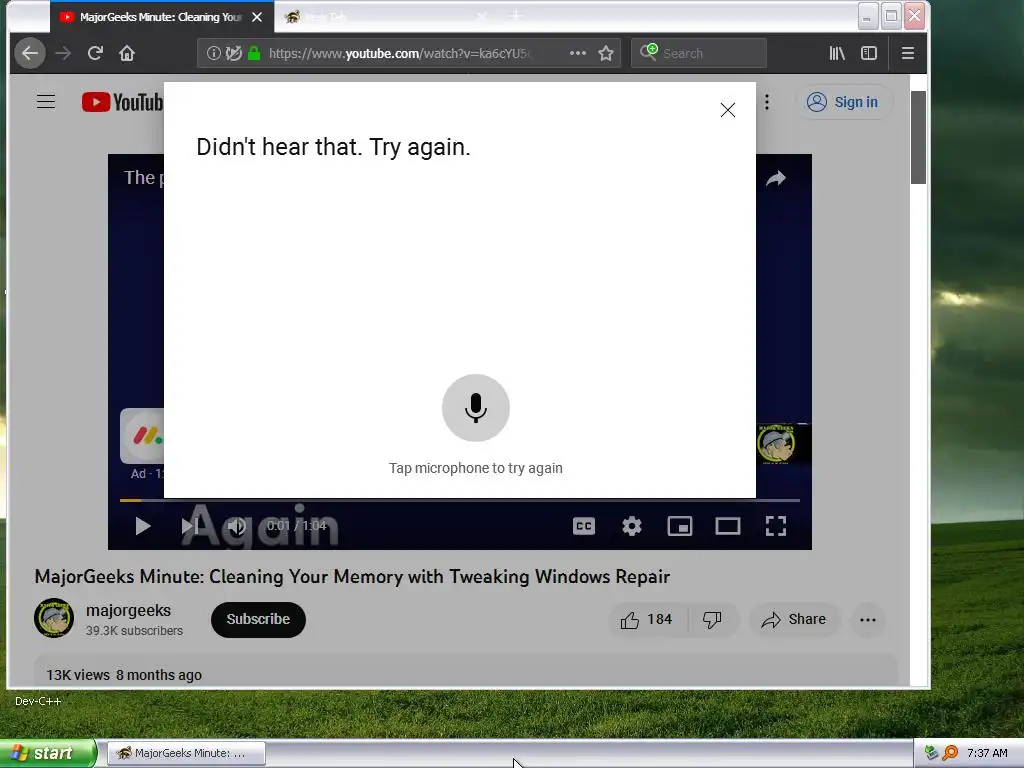1024x768 pixels.
Task: Click the Share button
Action: (x=793, y=619)
